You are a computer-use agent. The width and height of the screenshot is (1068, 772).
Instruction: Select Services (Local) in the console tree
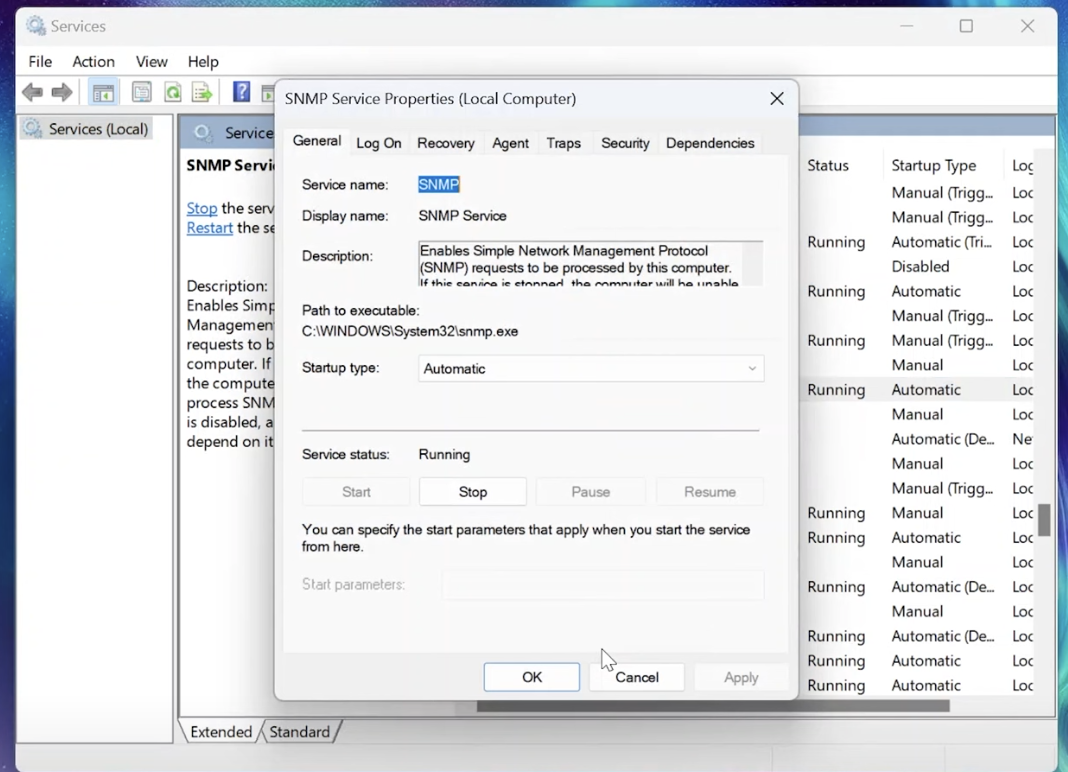click(87, 129)
